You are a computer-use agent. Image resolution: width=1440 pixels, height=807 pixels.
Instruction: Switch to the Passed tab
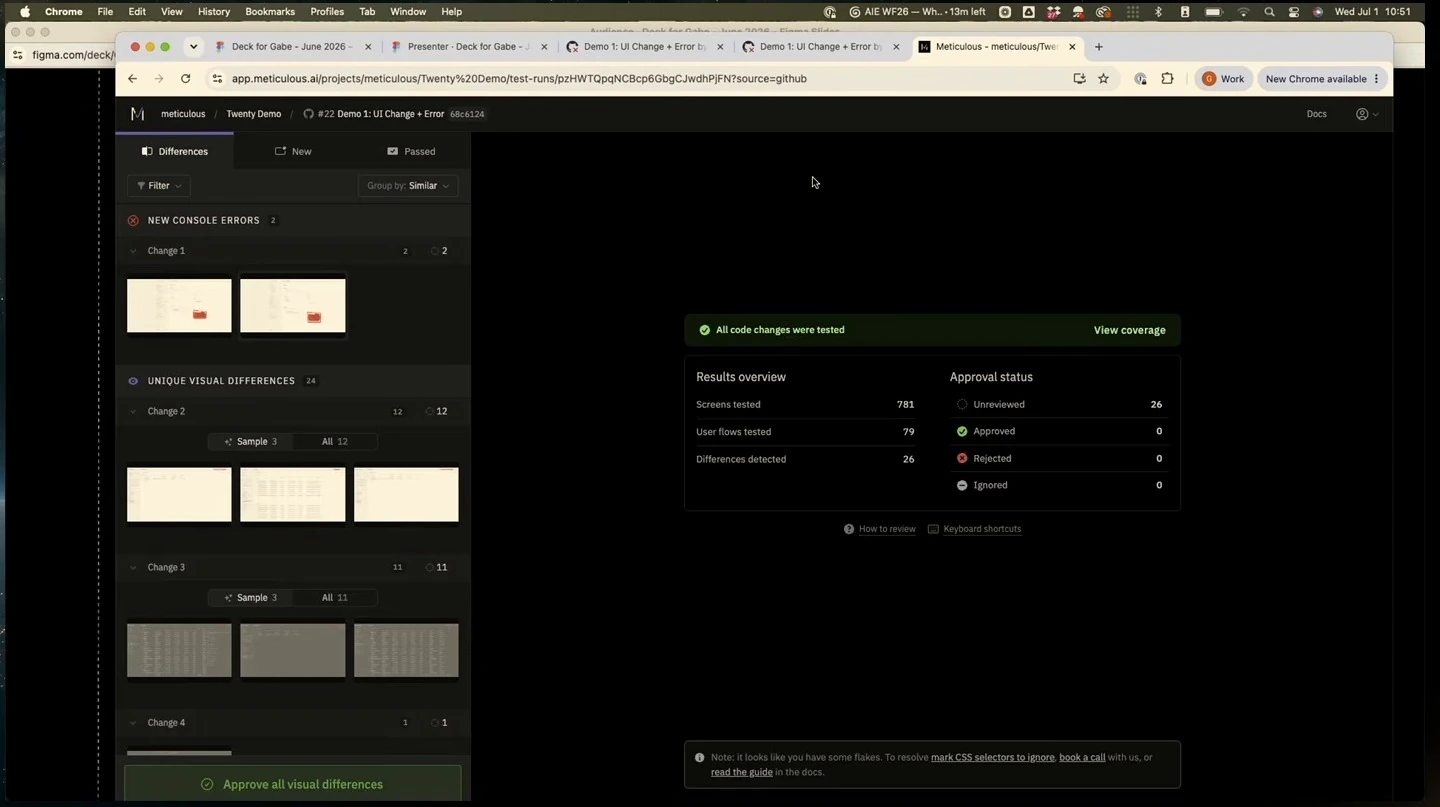coord(411,151)
